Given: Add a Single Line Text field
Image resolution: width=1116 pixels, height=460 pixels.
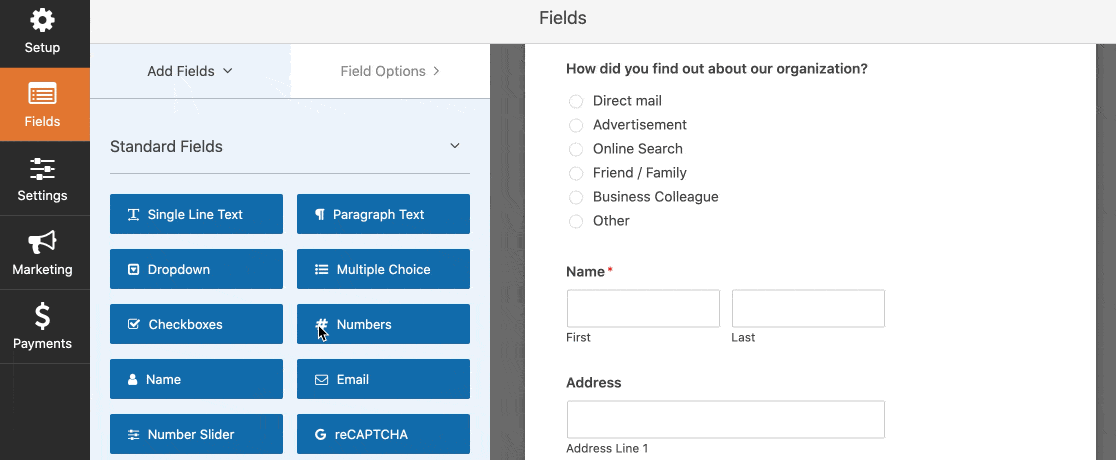Looking at the screenshot, I should point(196,214).
